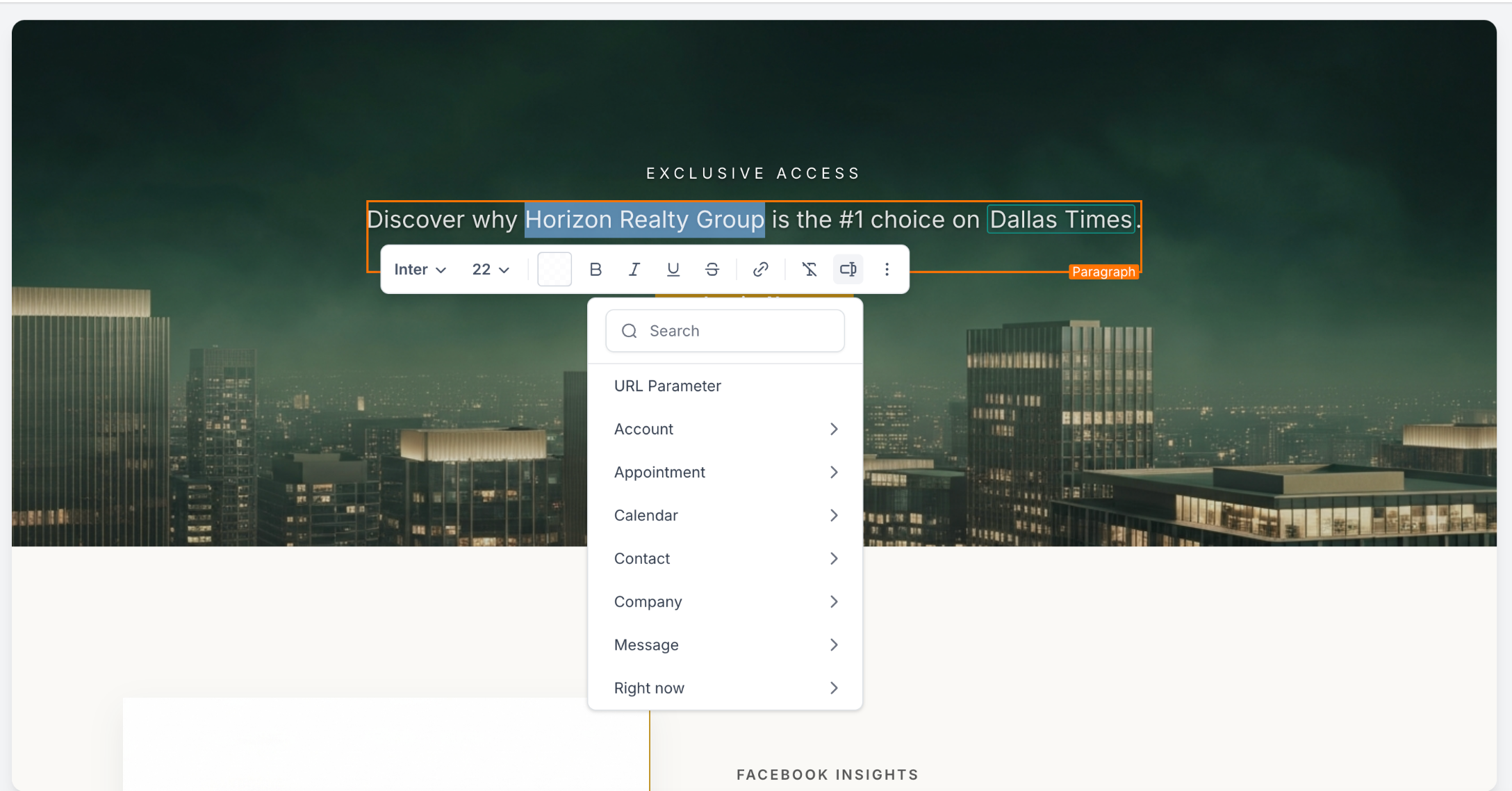This screenshot has width=1512, height=791.
Task: Click the highlighted Horizon Realty Group text
Action: (x=644, y=220)
